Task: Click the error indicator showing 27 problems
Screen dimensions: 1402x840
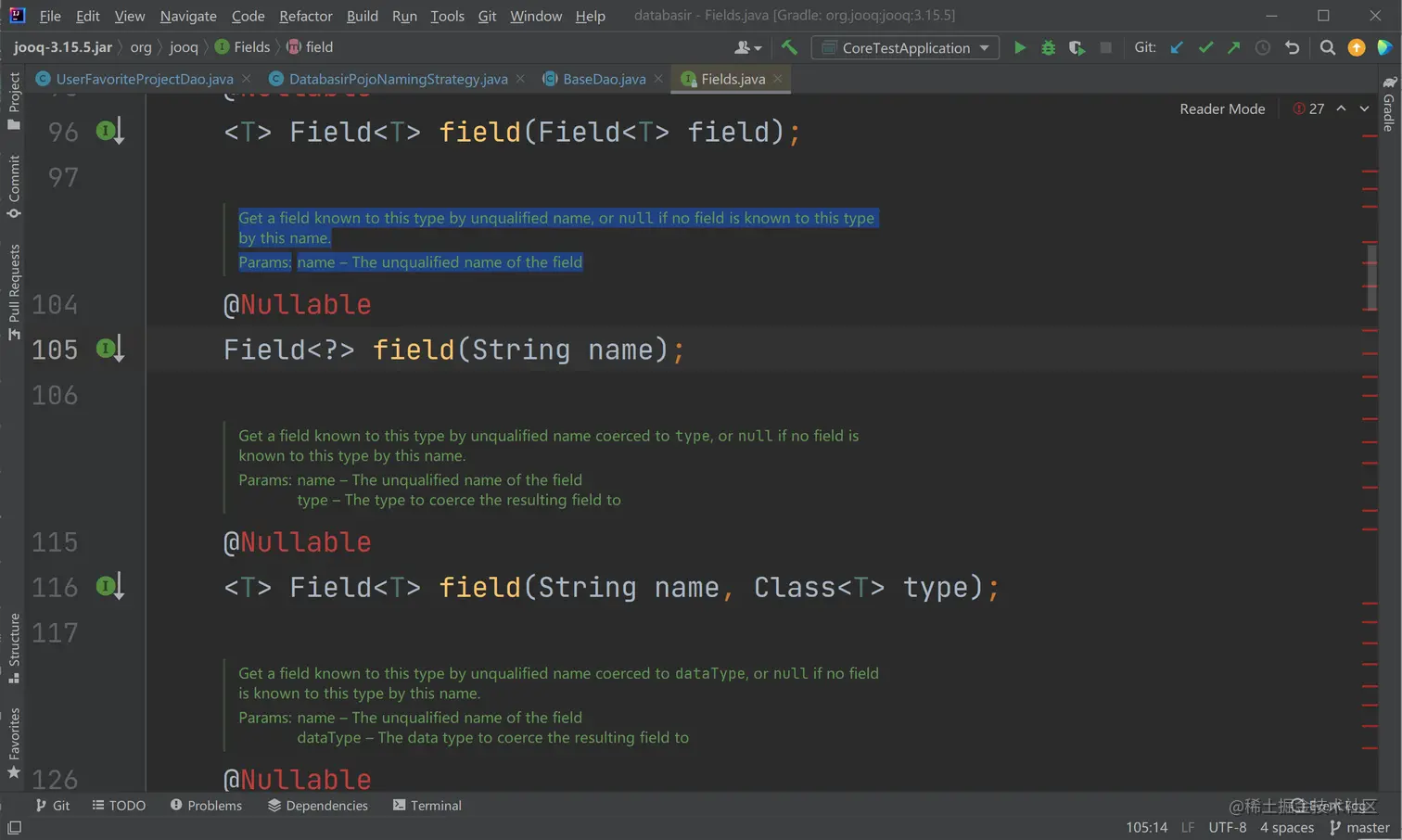Action: click(1308, 108)
